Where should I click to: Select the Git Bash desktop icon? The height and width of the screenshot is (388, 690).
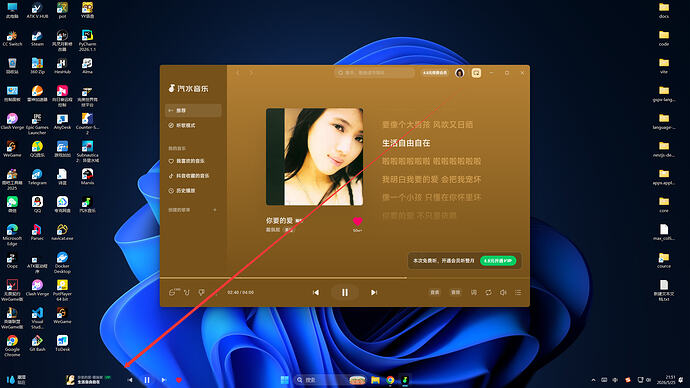pos(37,343)
